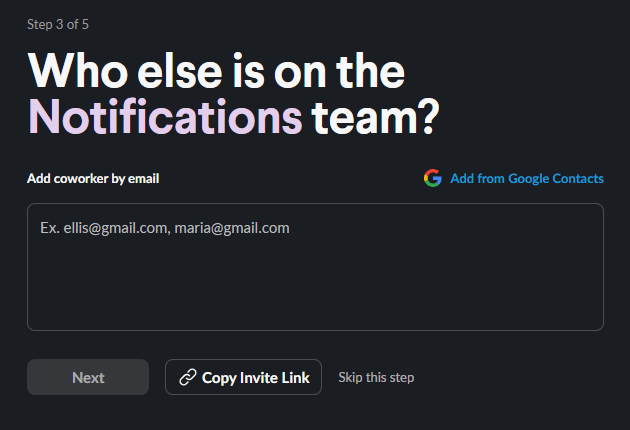Click the right edge of the email text area

coord(594,267)
